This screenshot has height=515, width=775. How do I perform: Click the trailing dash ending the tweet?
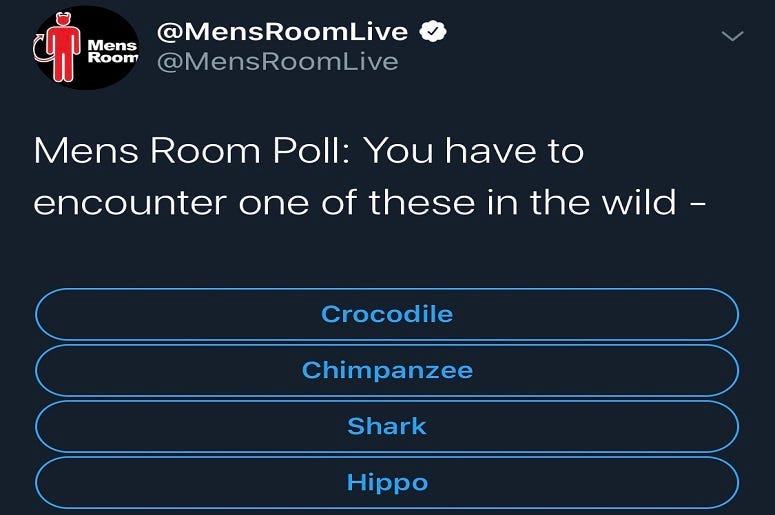pos(697,203)
